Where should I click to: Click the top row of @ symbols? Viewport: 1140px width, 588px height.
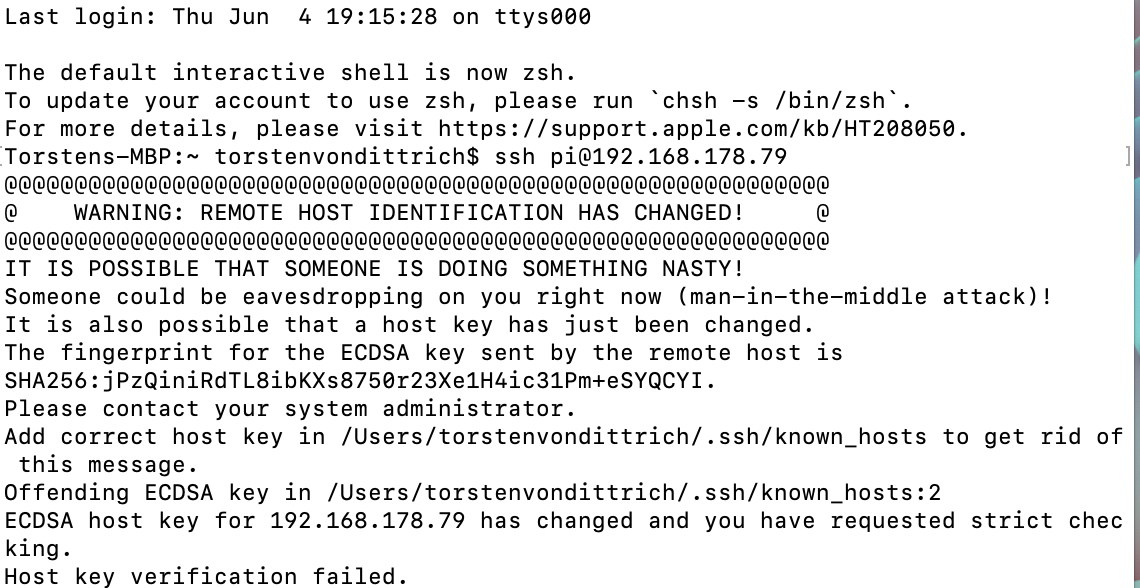coord(417,185)
